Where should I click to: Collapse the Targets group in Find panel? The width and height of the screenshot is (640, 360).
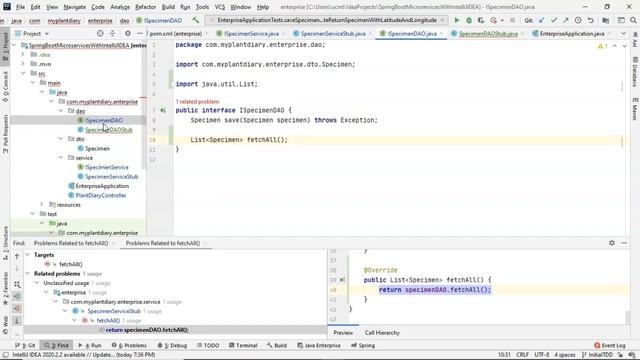click(x=28, y=255)
